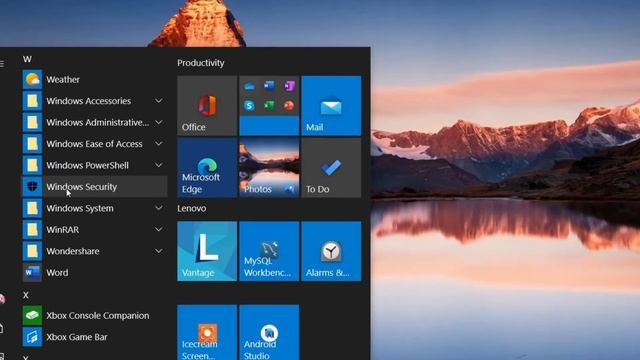Viewport: 640px width, 360px height.
Task: Launch the Word app icon
Action: coord(32,273)
